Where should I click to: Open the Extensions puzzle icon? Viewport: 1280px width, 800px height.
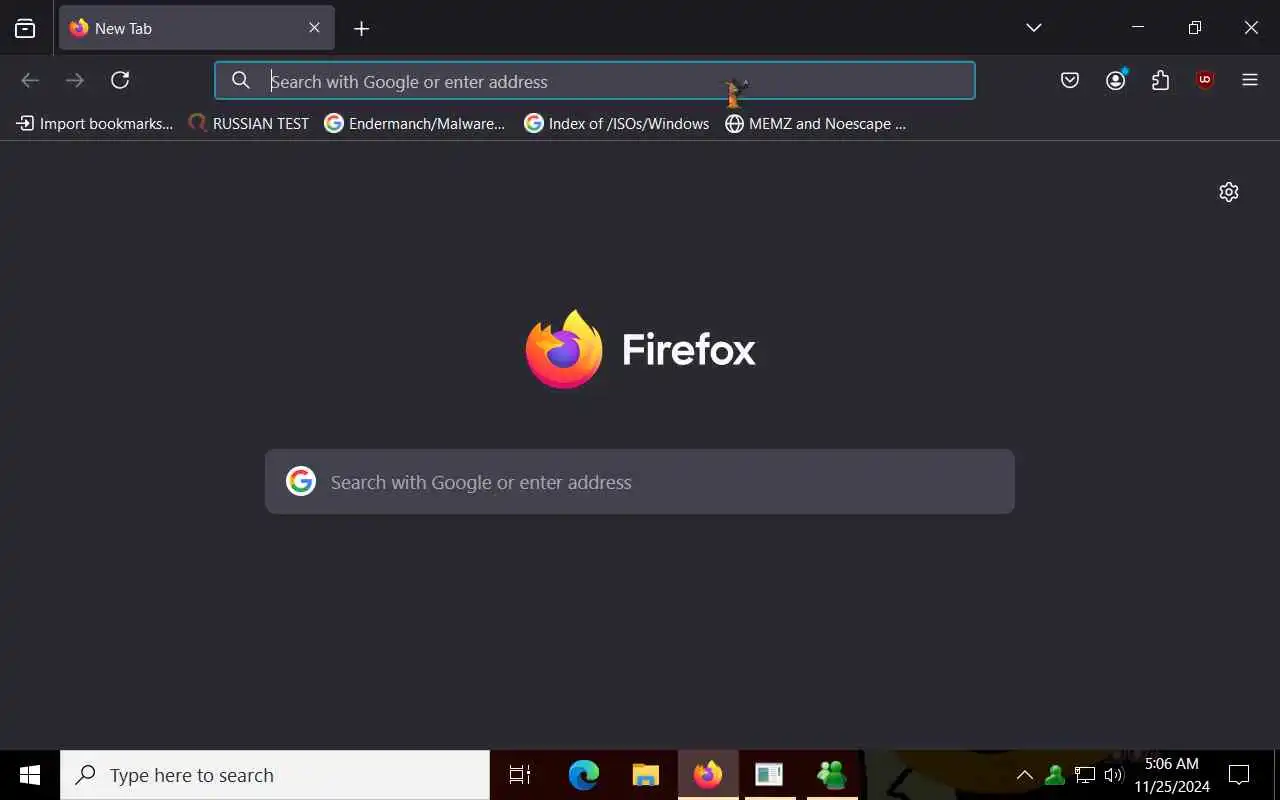click(1160, 80)
